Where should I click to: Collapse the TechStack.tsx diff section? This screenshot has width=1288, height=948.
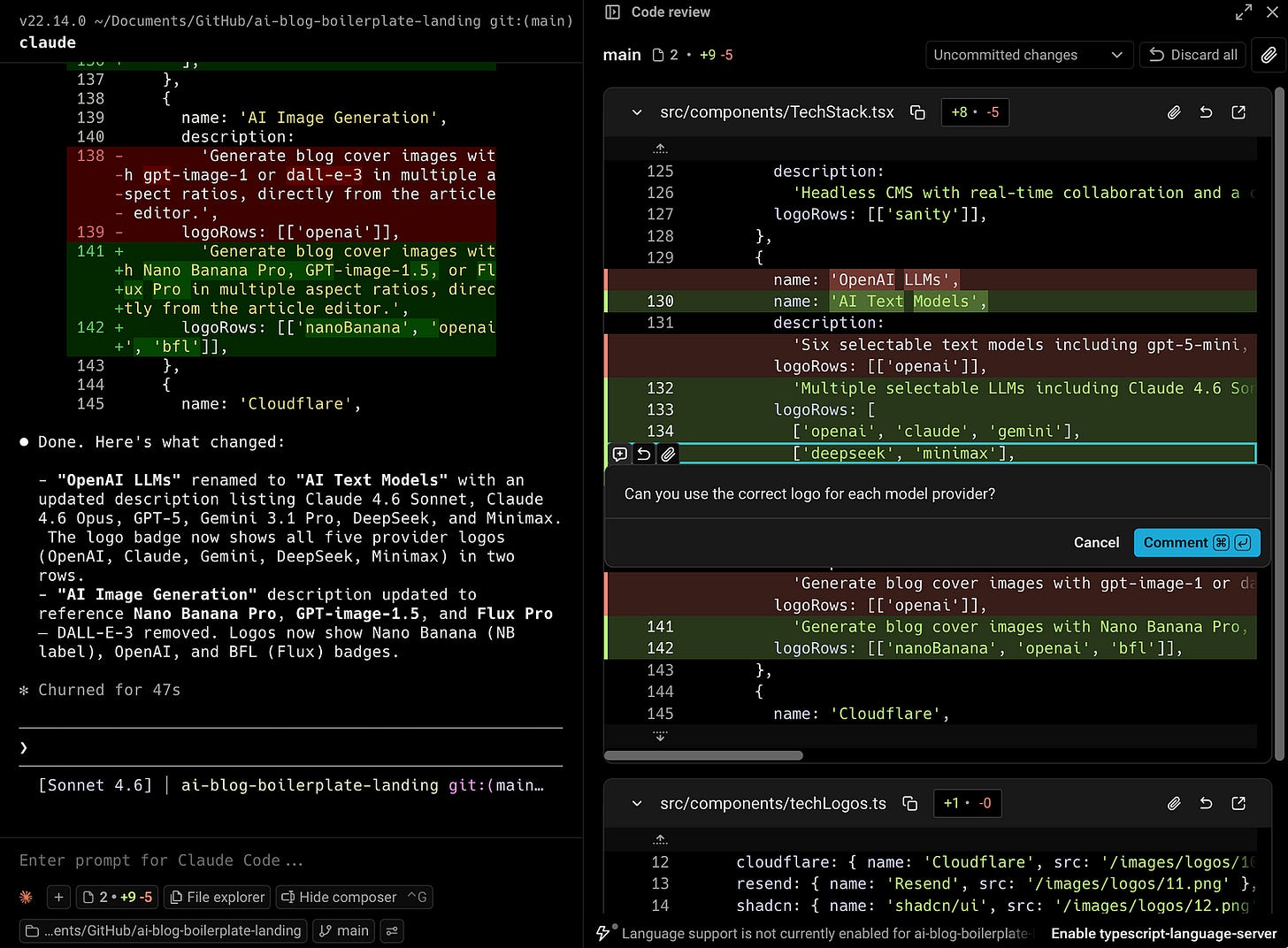coord(637,112)
